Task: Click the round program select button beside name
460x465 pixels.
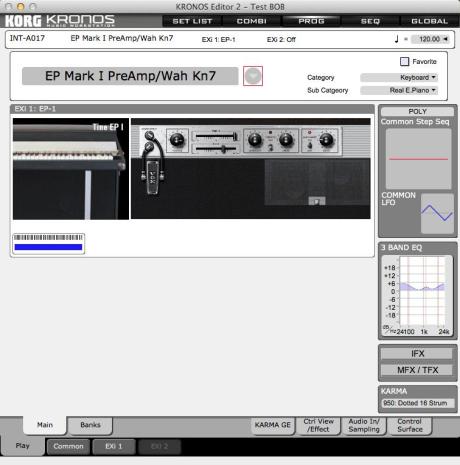Action: 253,76
